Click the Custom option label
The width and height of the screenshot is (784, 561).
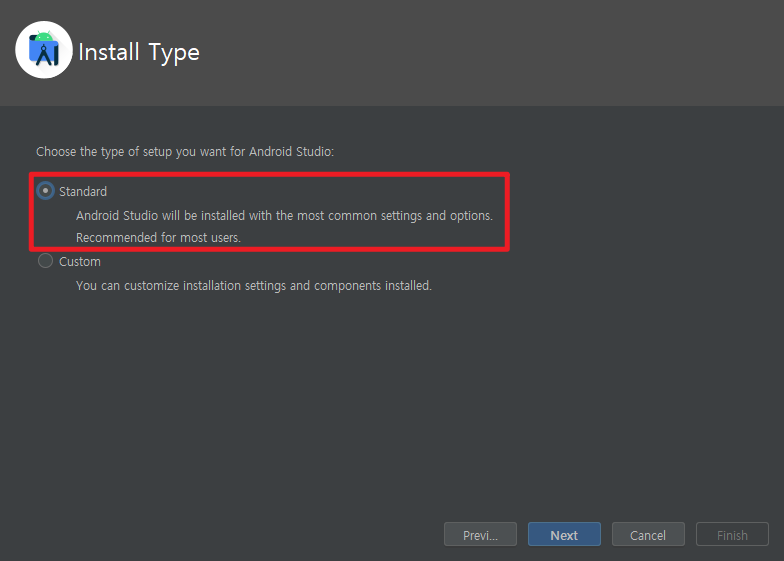coord(80,262)
